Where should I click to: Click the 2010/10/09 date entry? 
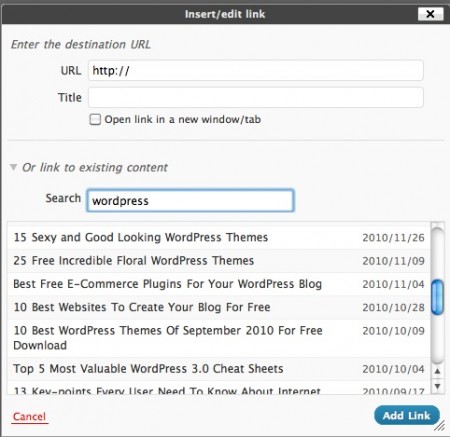pyautogui.click(x=393, y=331)
